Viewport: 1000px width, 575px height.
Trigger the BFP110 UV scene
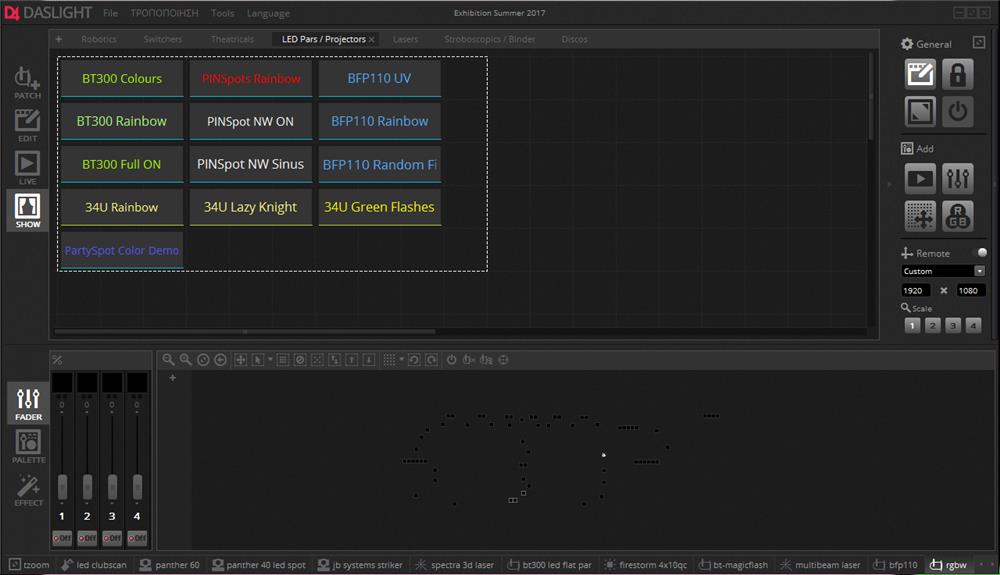click(x=379, y=78)
